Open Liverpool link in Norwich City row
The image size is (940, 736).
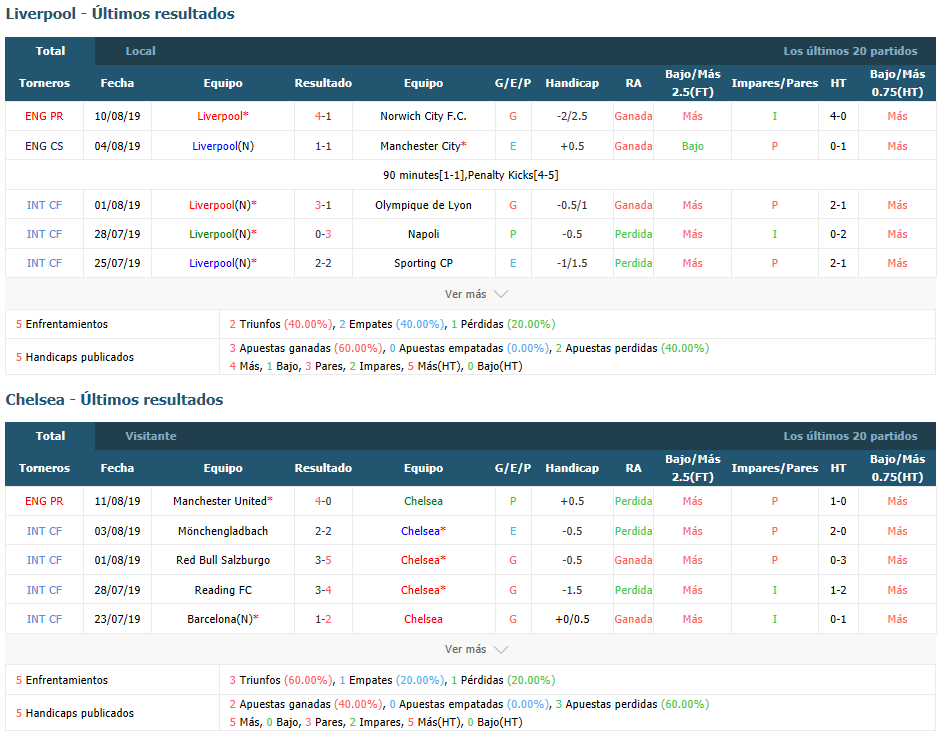point(223,116)
